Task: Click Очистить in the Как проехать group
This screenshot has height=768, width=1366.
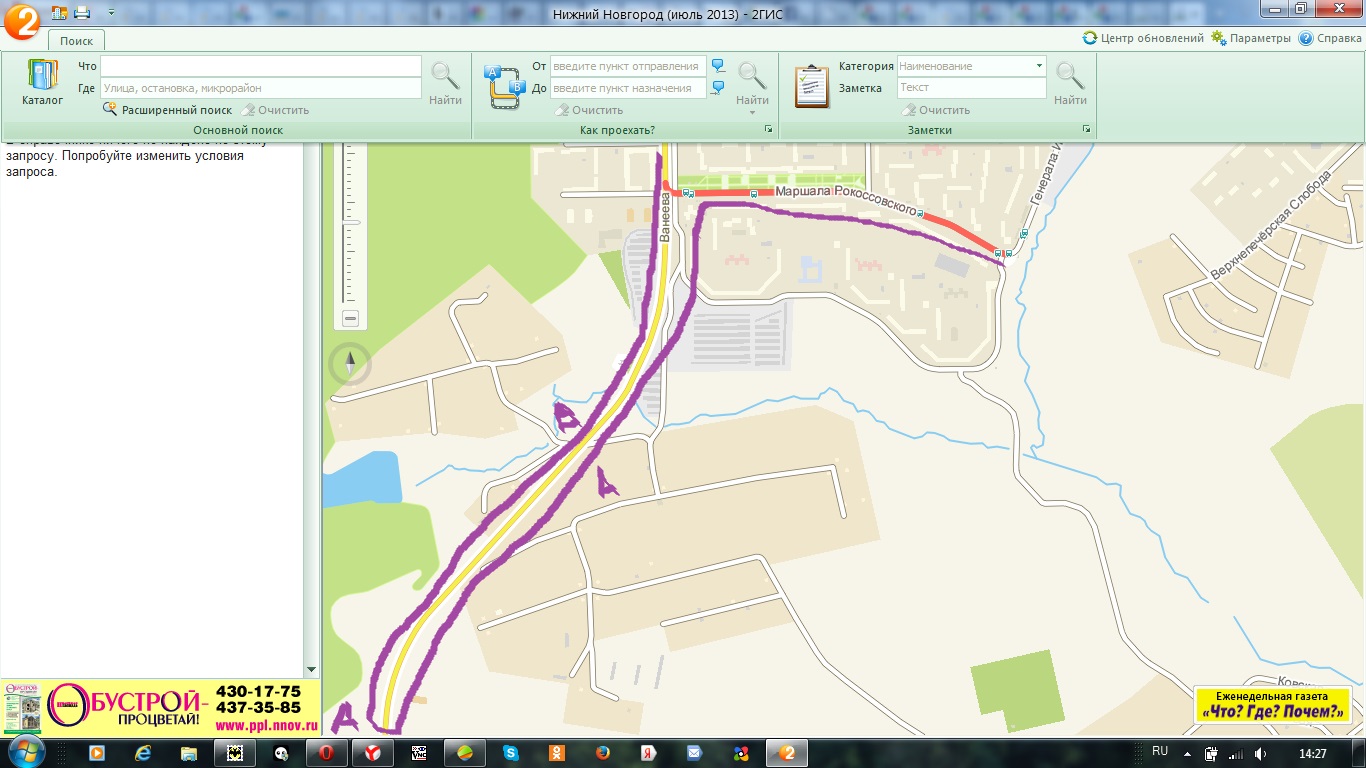Action: tap(589, 110)
